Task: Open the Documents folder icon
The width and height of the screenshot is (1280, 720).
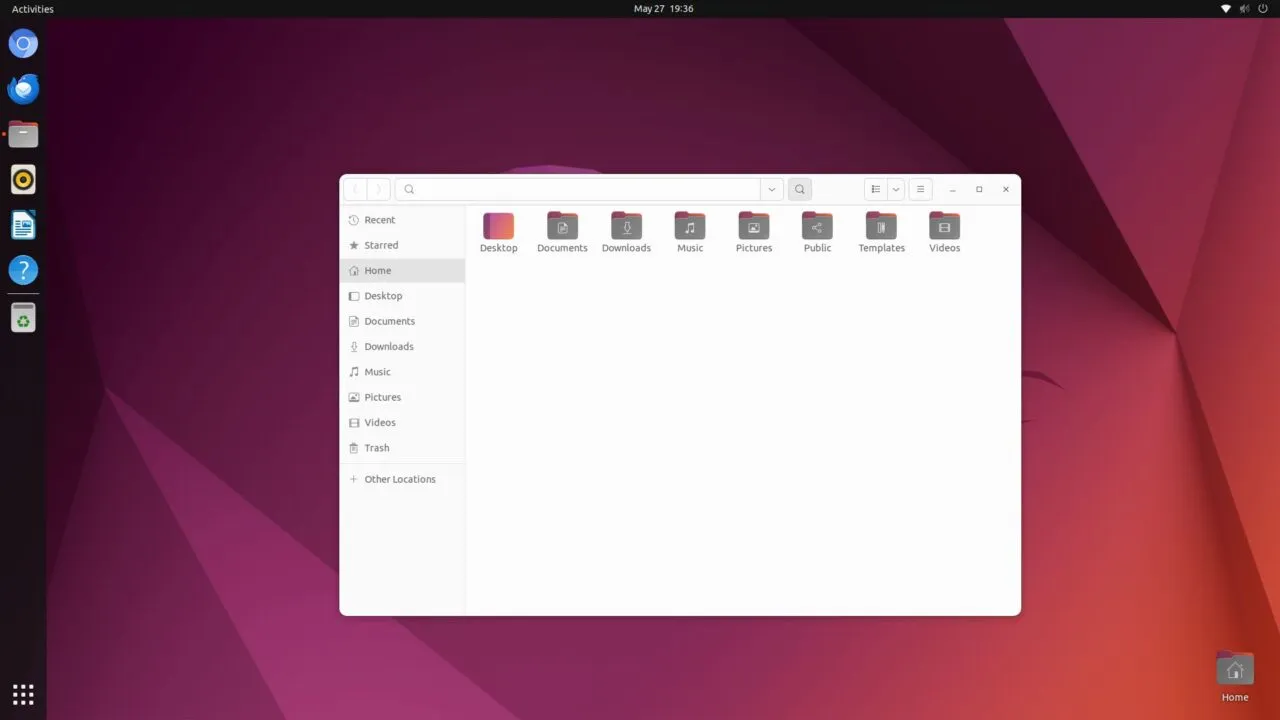Action: 562,226
